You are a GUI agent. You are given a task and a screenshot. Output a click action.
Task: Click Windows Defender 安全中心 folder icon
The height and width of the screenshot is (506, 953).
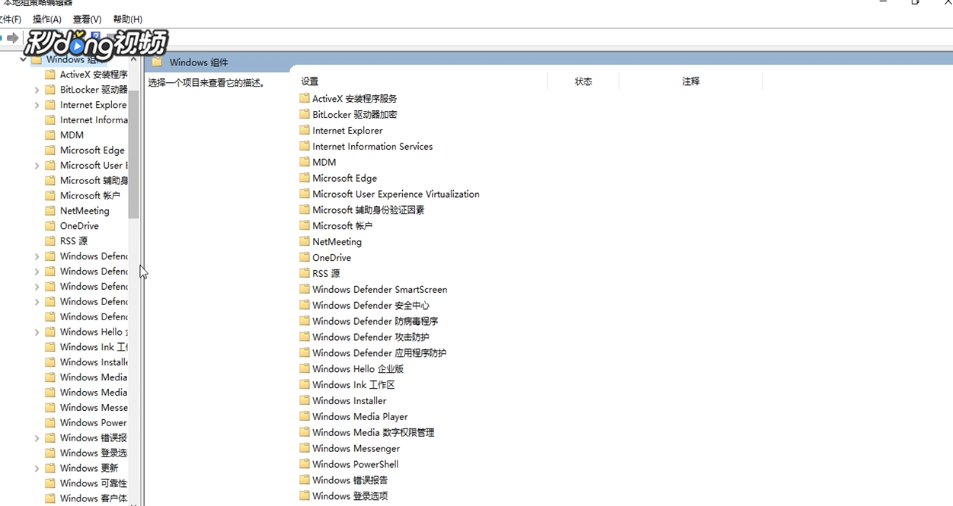click(304, 304)
